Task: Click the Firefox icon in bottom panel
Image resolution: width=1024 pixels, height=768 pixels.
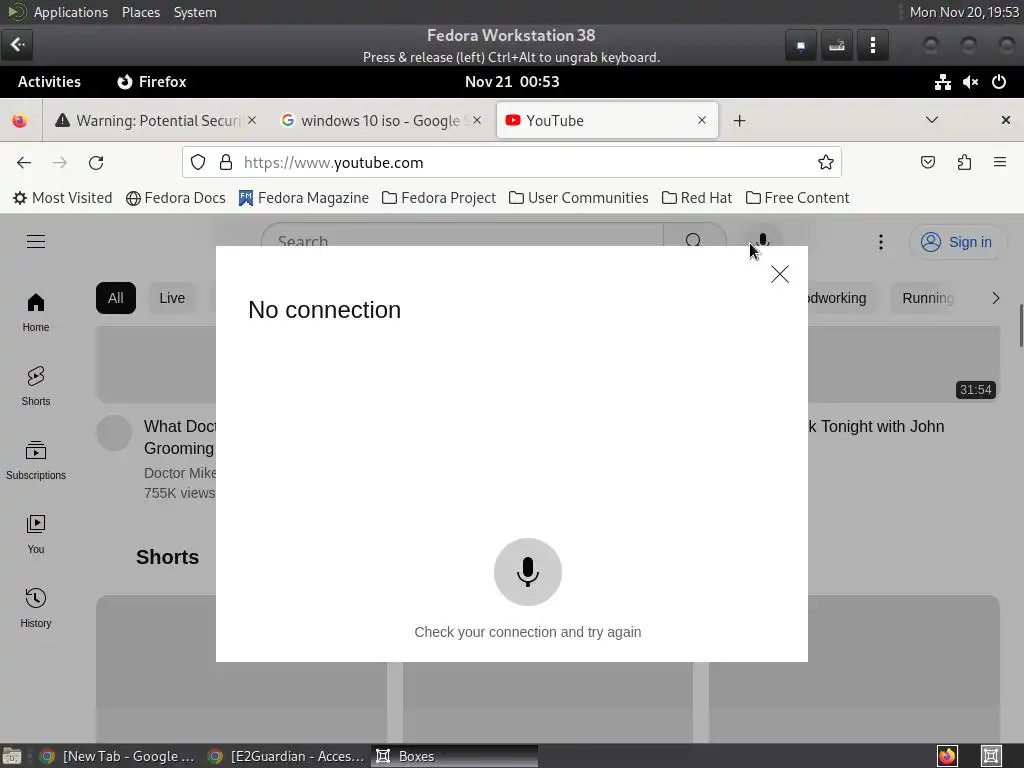Action: point(947,756)
